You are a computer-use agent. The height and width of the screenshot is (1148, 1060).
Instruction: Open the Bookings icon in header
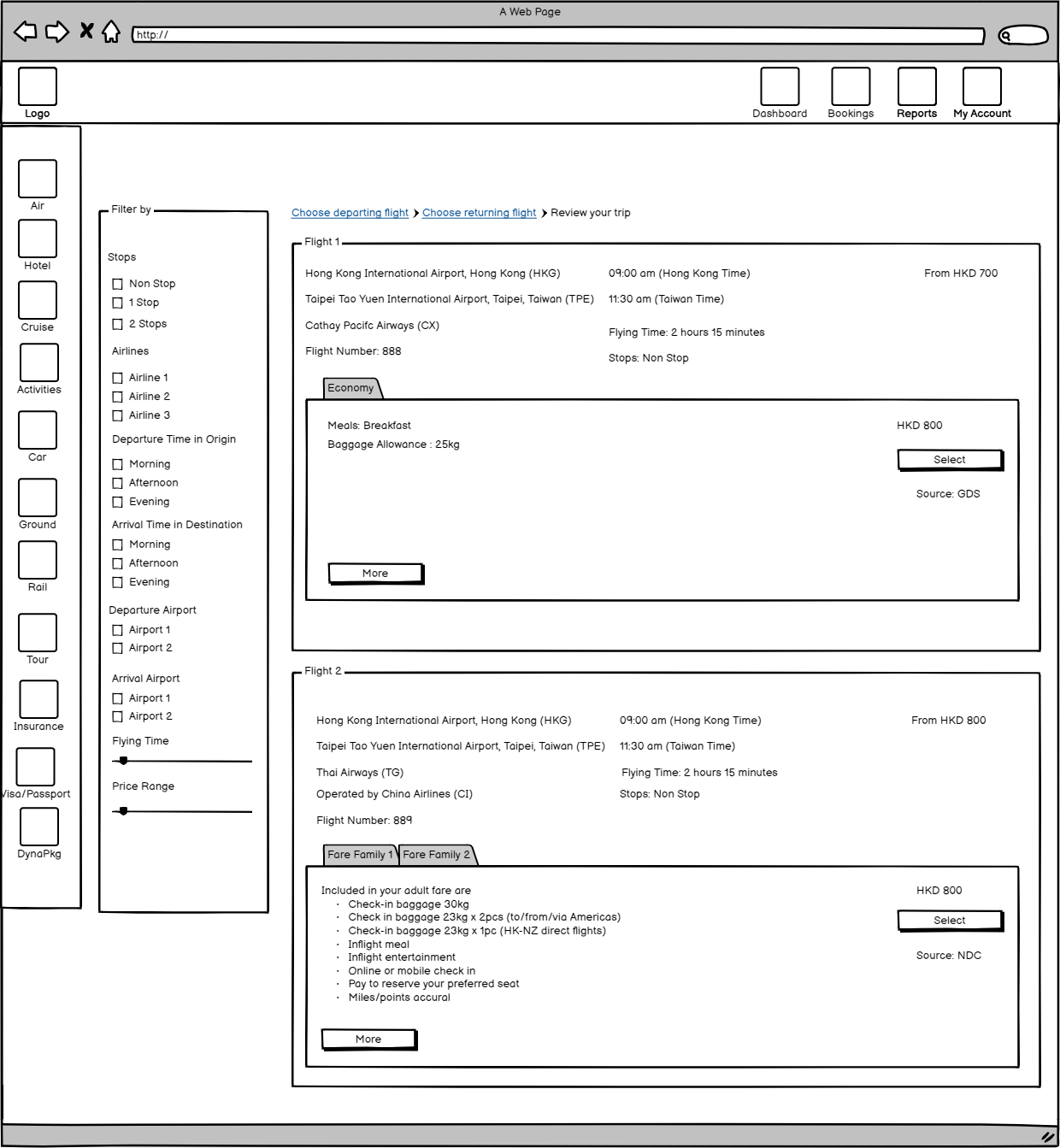pyautogui.click(x=851, y=86)
